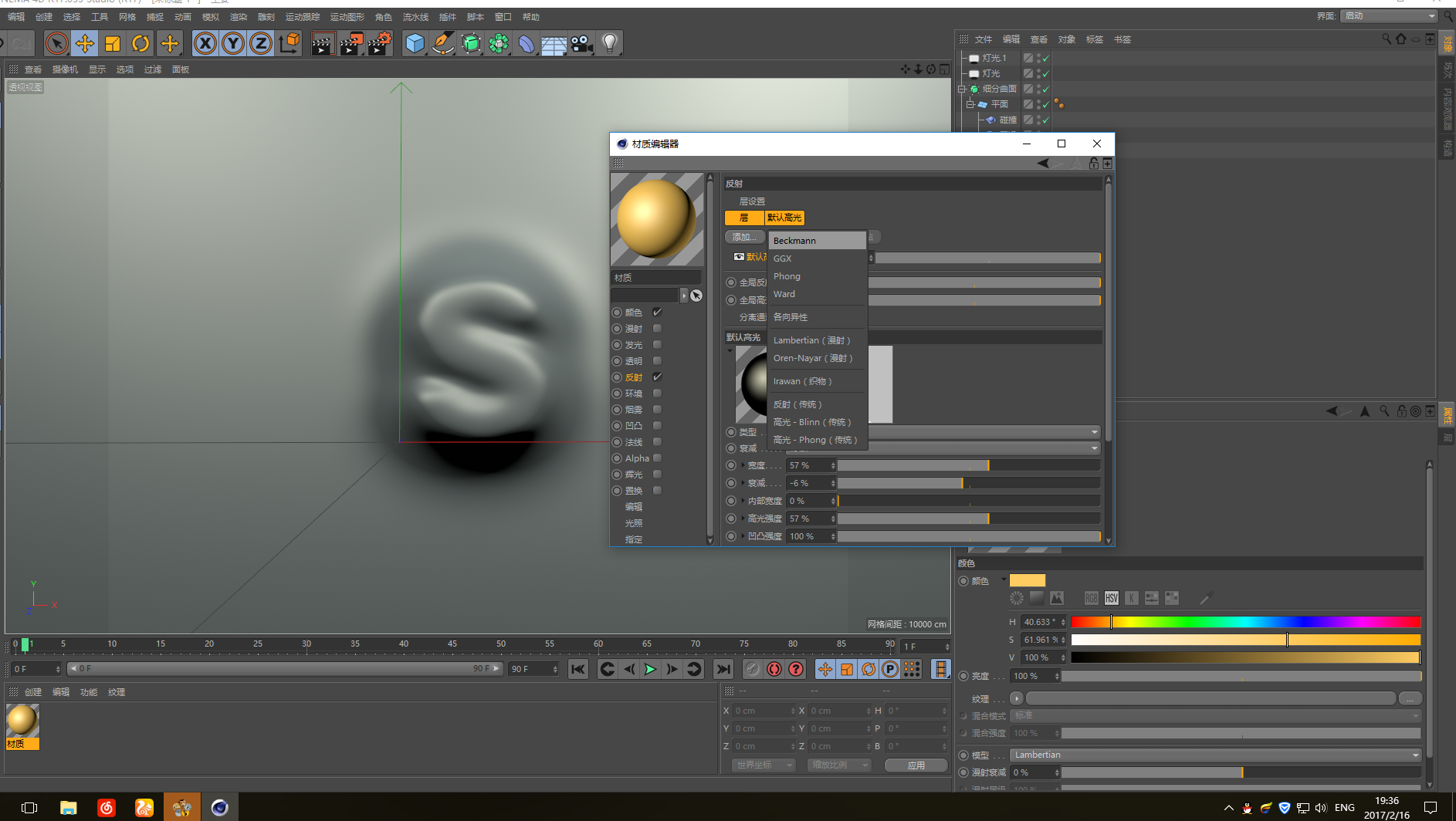Open the 模型 Lambertian dropdown
The height and width of the screenshot is (821, 1456).
(1216, 755)
